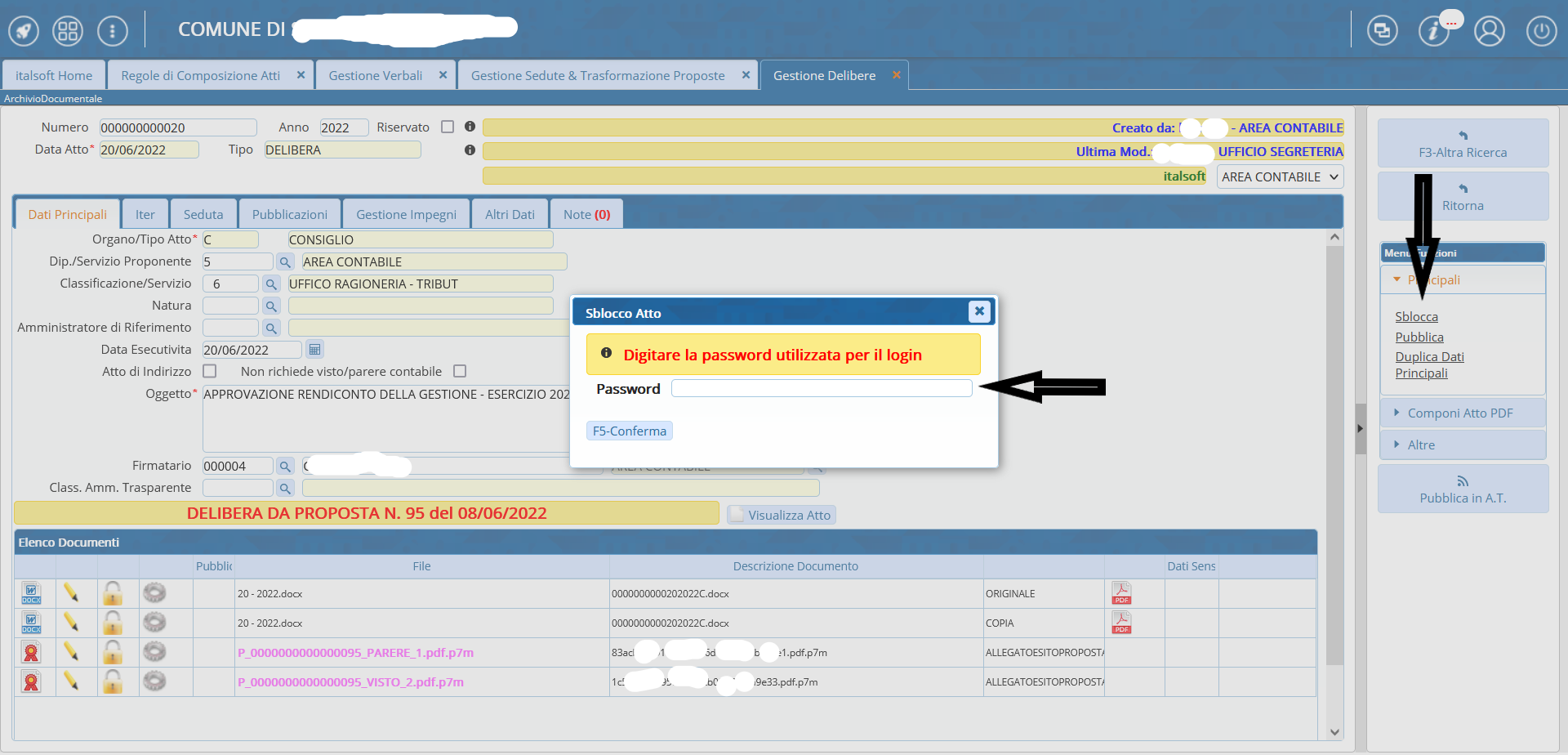The width and height of the screenshot is (1568, 755).
Task: Toggle the Riservato checkbox
Action: [x=448, y=127]
